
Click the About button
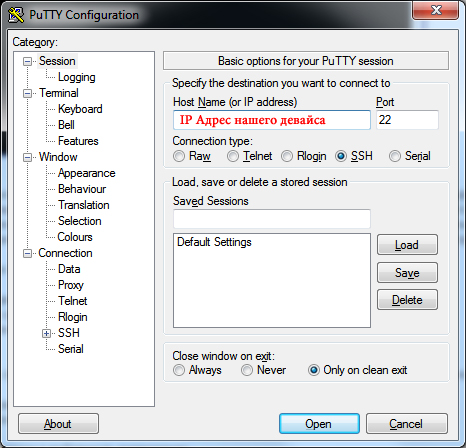tap(58, 424)
